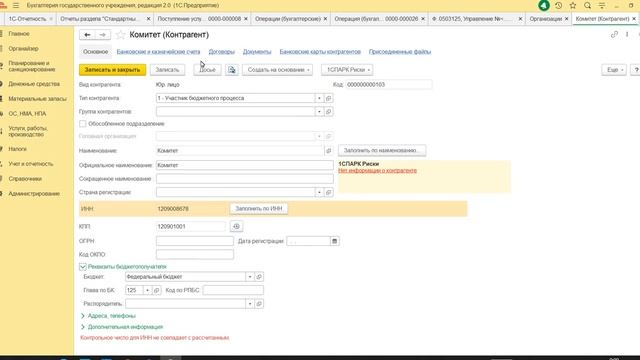Toggle Реквизиты бюджетополучателя checkbox
Image resolution: width=640 pixels, height=360 pixels.
point(82,267)
